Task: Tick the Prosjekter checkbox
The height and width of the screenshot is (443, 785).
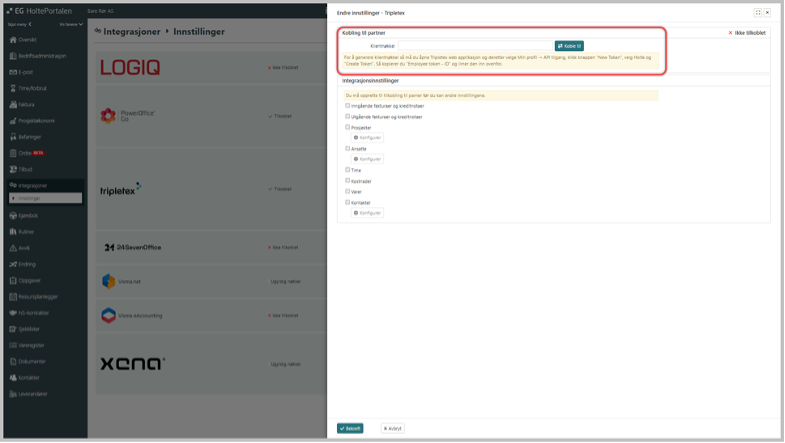Action: coord(348,127)
